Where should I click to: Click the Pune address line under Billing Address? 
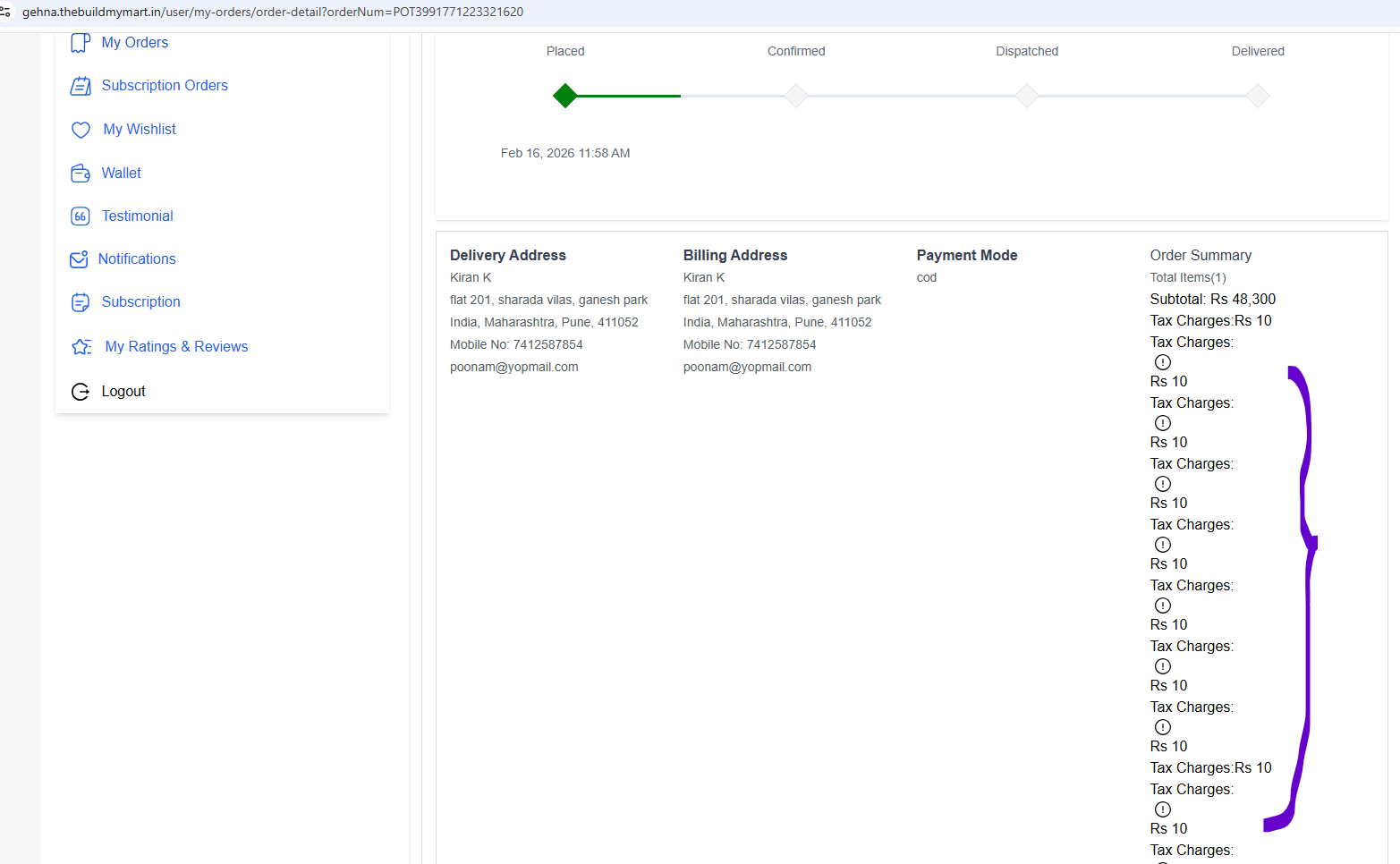[x=777, y=323]
